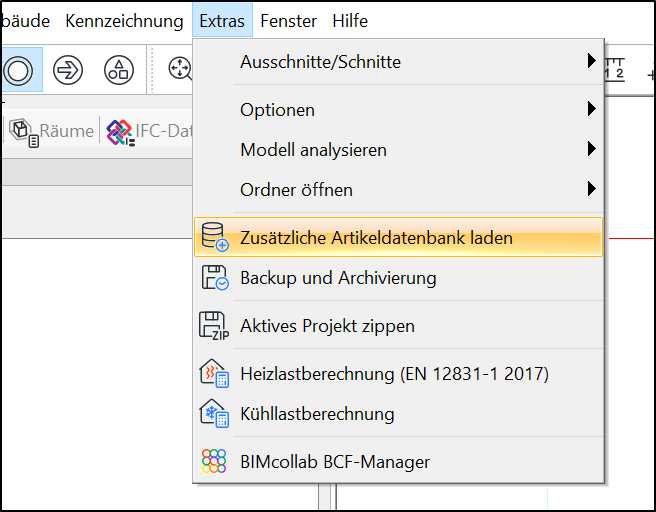The height and width of the screenshot is (512, 656).
Task: Open the Kennzeichnung menu
Action: [124, 20]
